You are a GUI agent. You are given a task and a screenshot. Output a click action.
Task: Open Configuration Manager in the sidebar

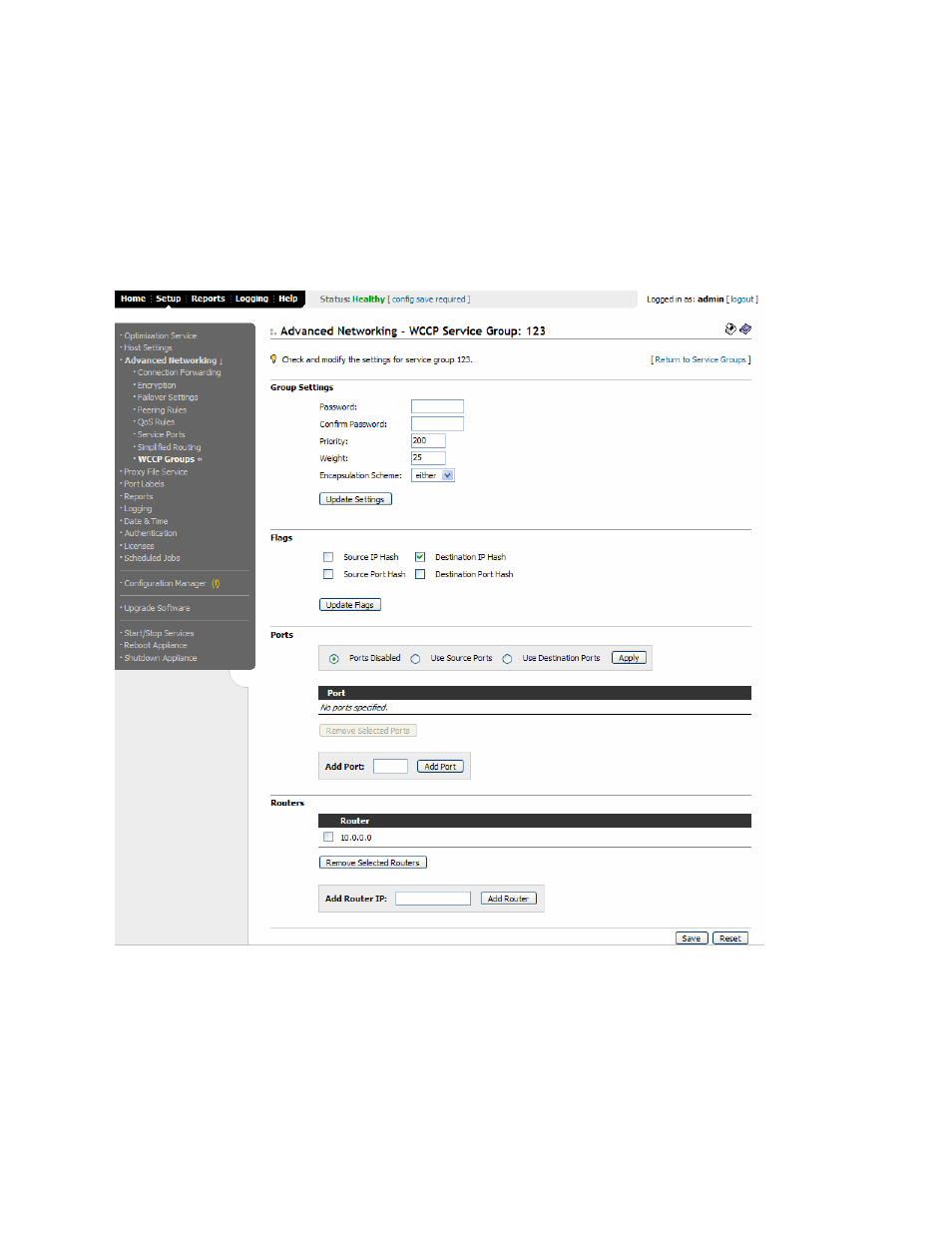[165, 584]
